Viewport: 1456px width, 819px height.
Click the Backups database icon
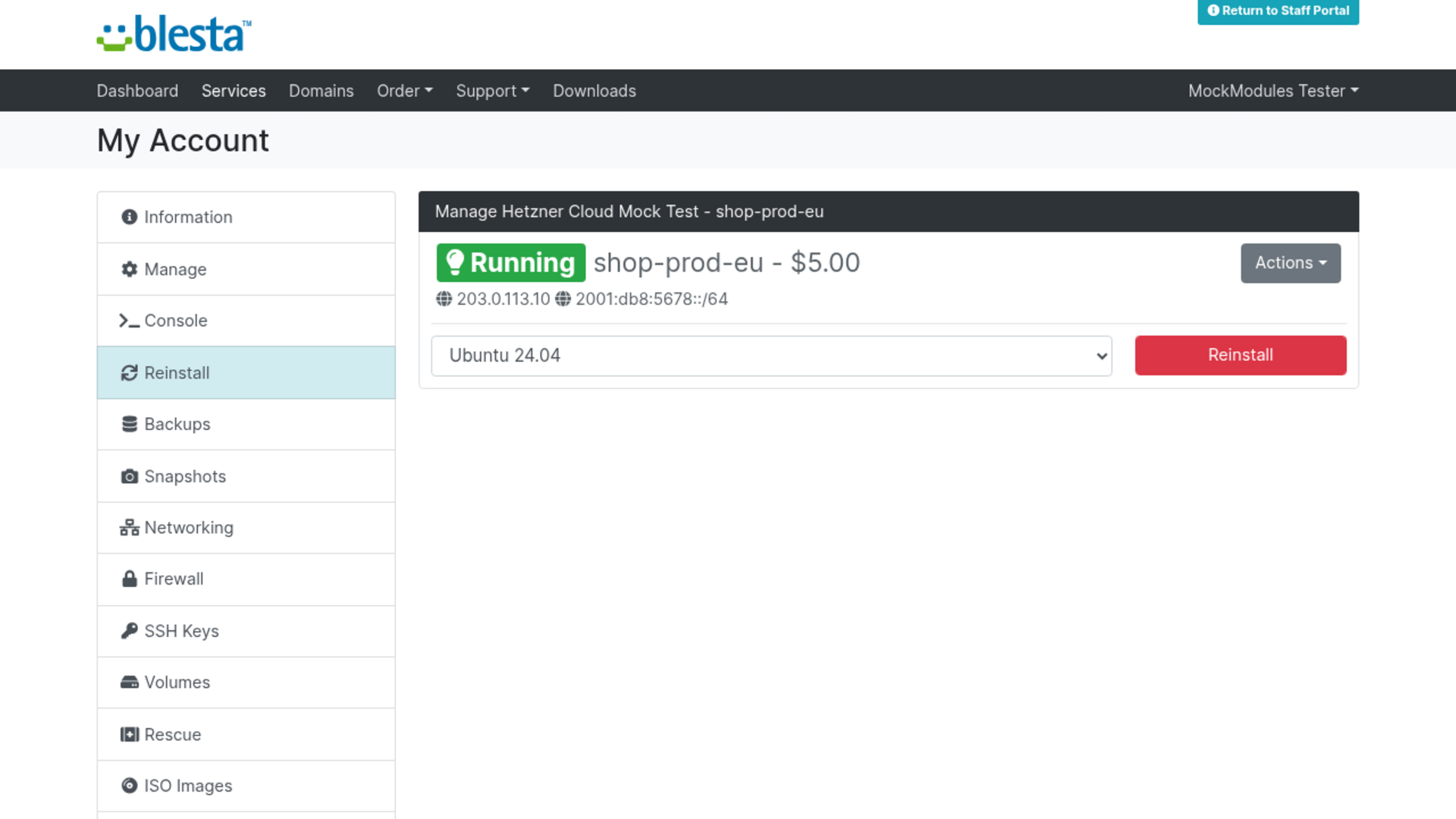(130, 424)
